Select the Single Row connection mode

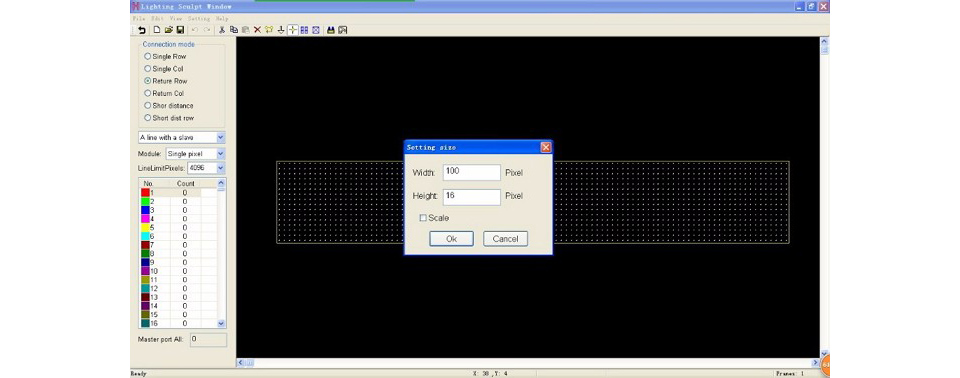(x=165, y=56)
